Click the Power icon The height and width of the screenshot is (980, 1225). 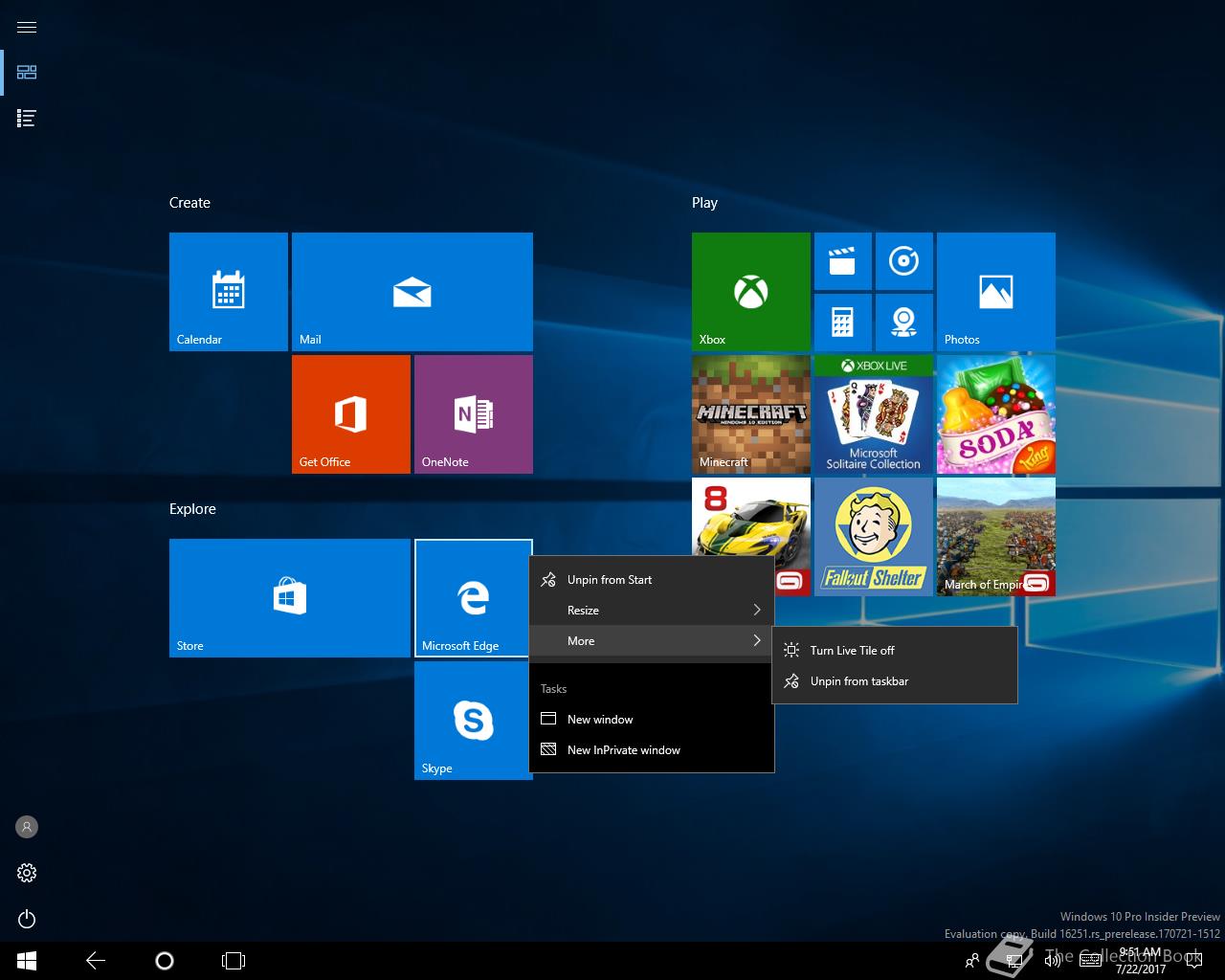pos(27,920)
